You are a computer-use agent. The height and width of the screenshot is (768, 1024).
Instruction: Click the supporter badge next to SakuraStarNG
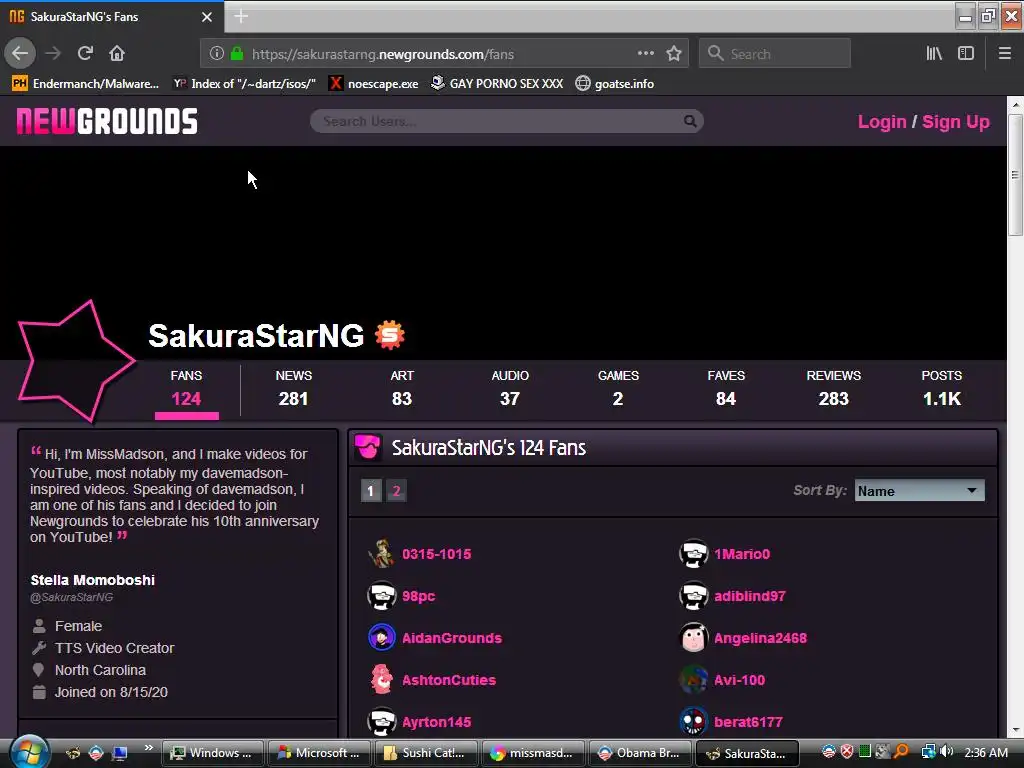pos(390,335)
